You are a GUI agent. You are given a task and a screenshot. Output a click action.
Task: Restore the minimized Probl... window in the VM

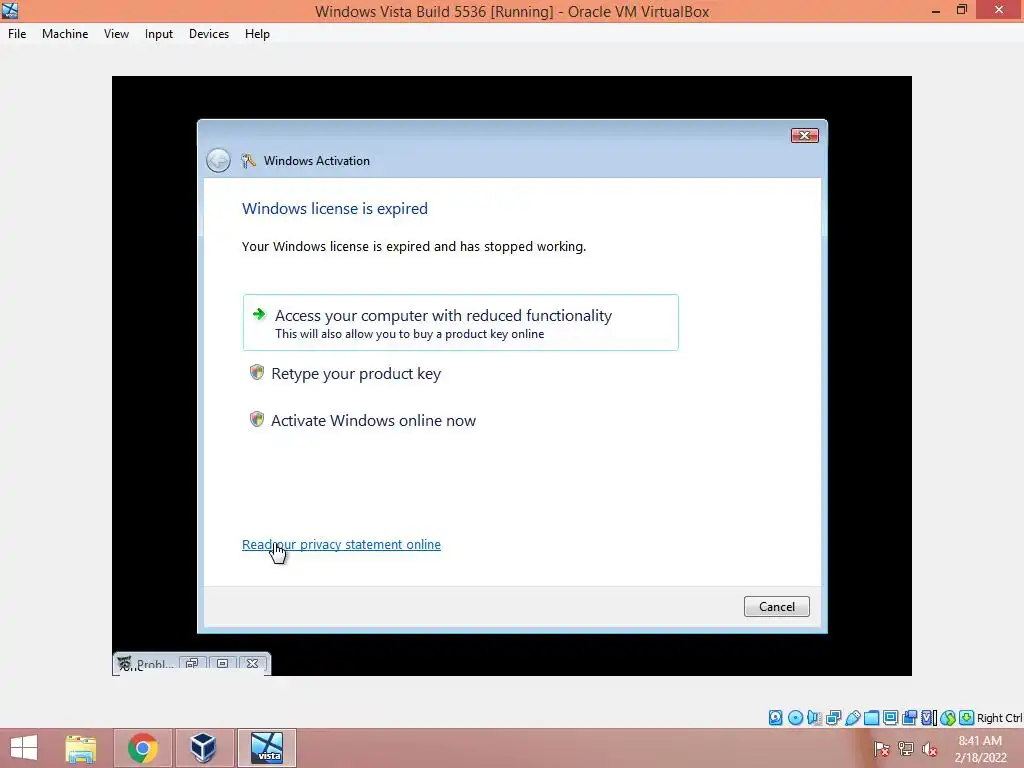tap(191, 664)
